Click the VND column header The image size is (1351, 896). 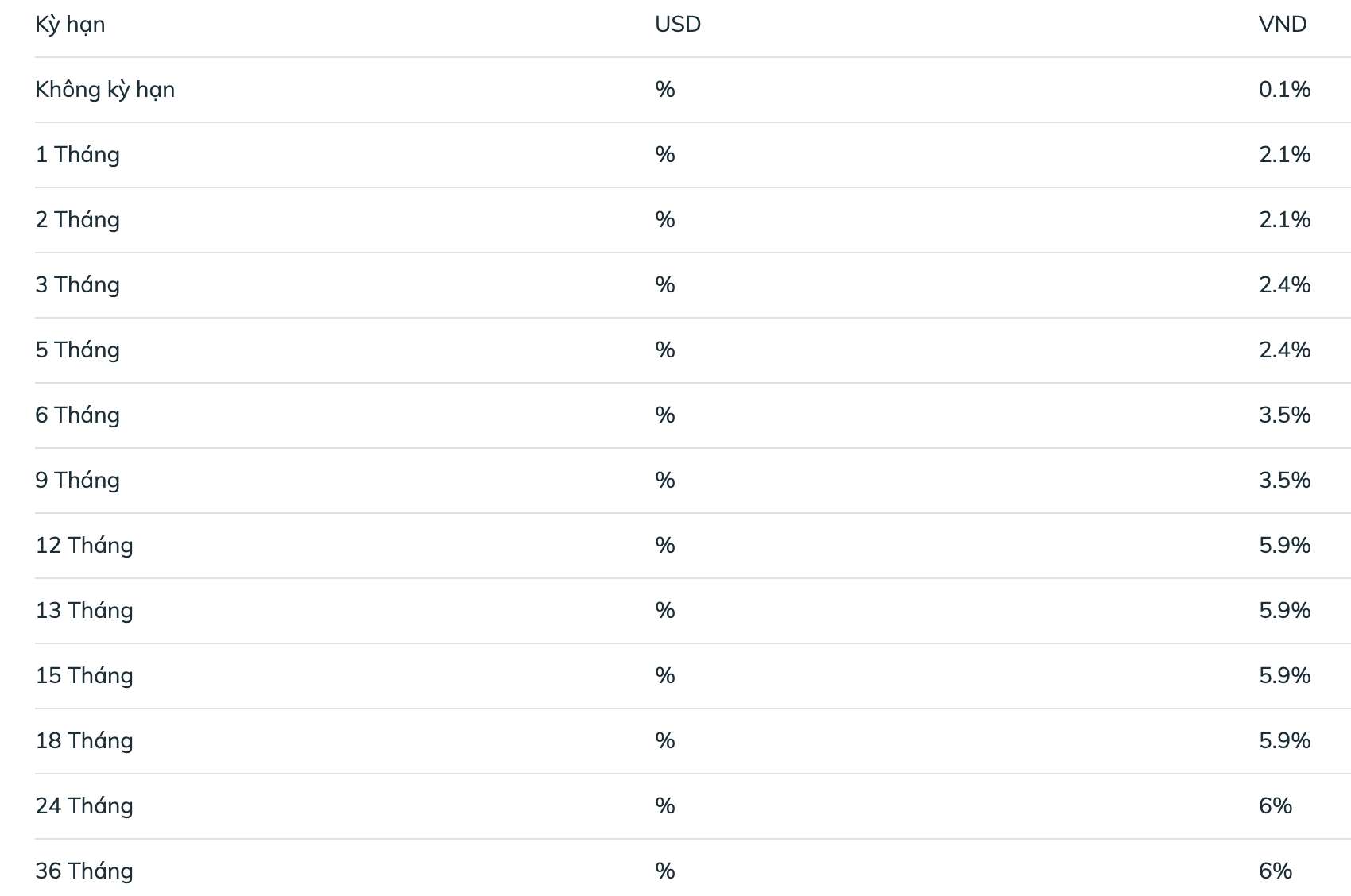(x=1283, y=25)
